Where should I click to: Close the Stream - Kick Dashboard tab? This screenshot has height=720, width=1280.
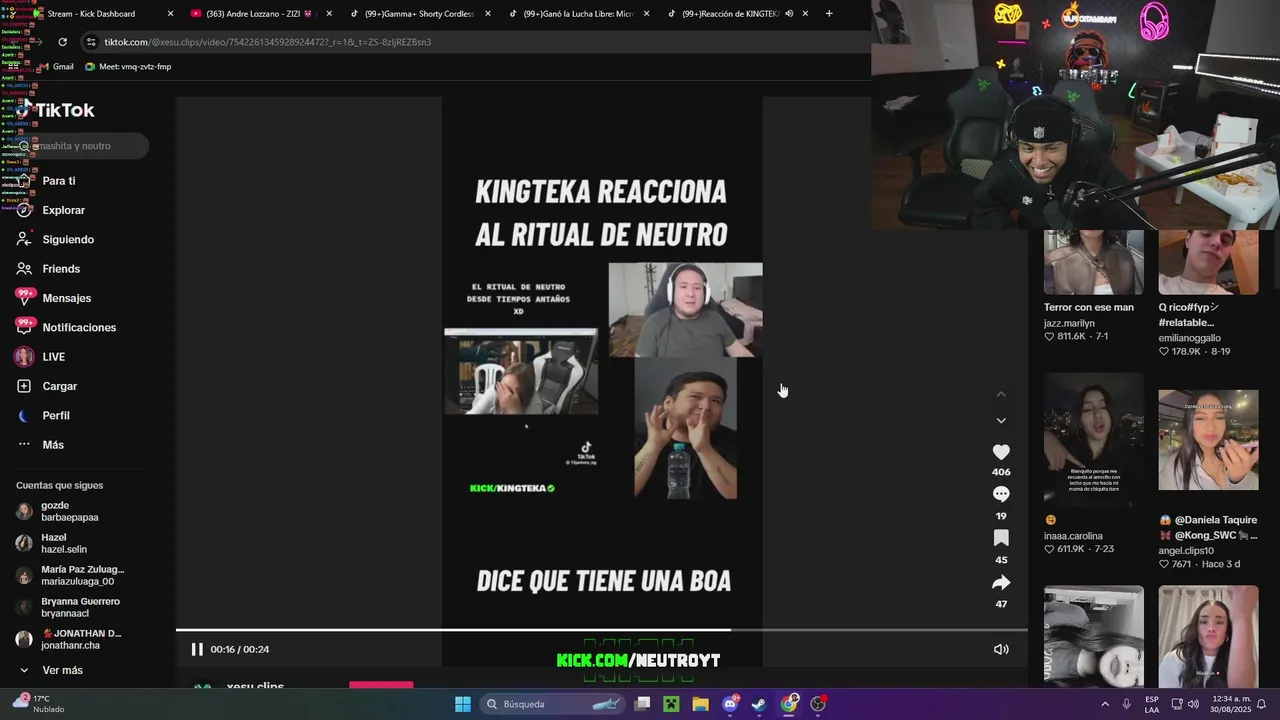[x=170, y=14]
